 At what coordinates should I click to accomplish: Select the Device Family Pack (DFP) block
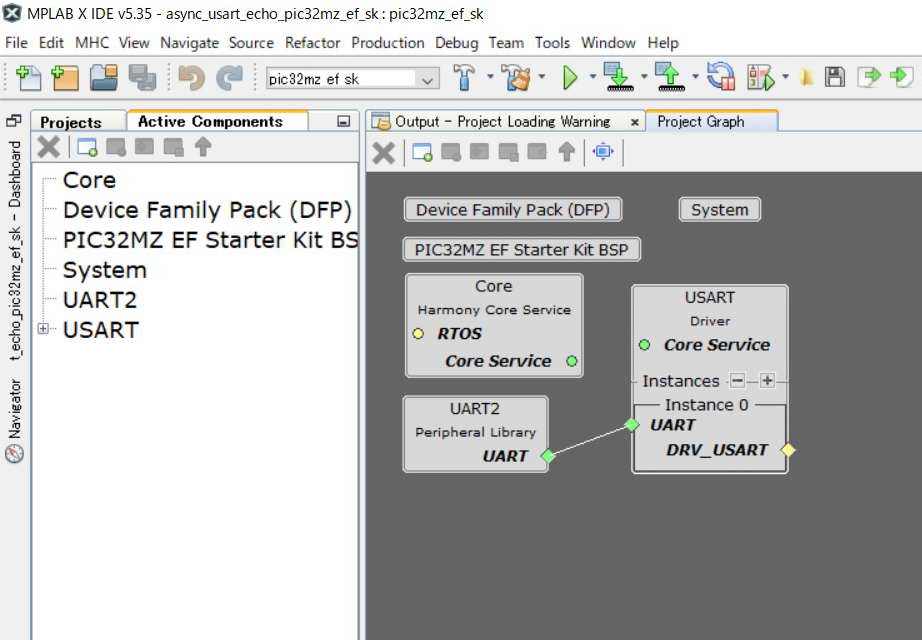click(513, 209)
